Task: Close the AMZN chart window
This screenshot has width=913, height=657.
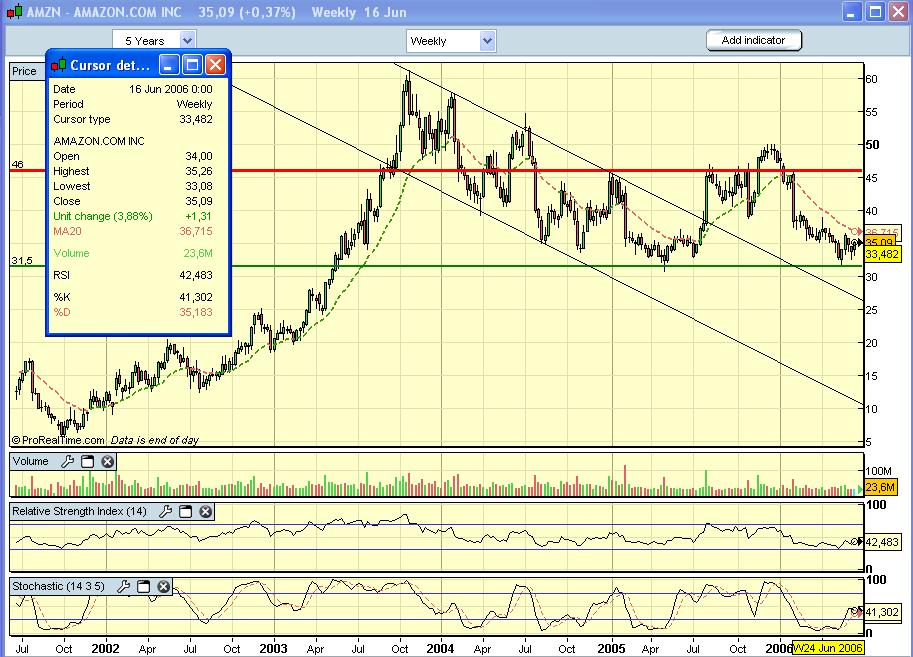Action: pos(898,12)
